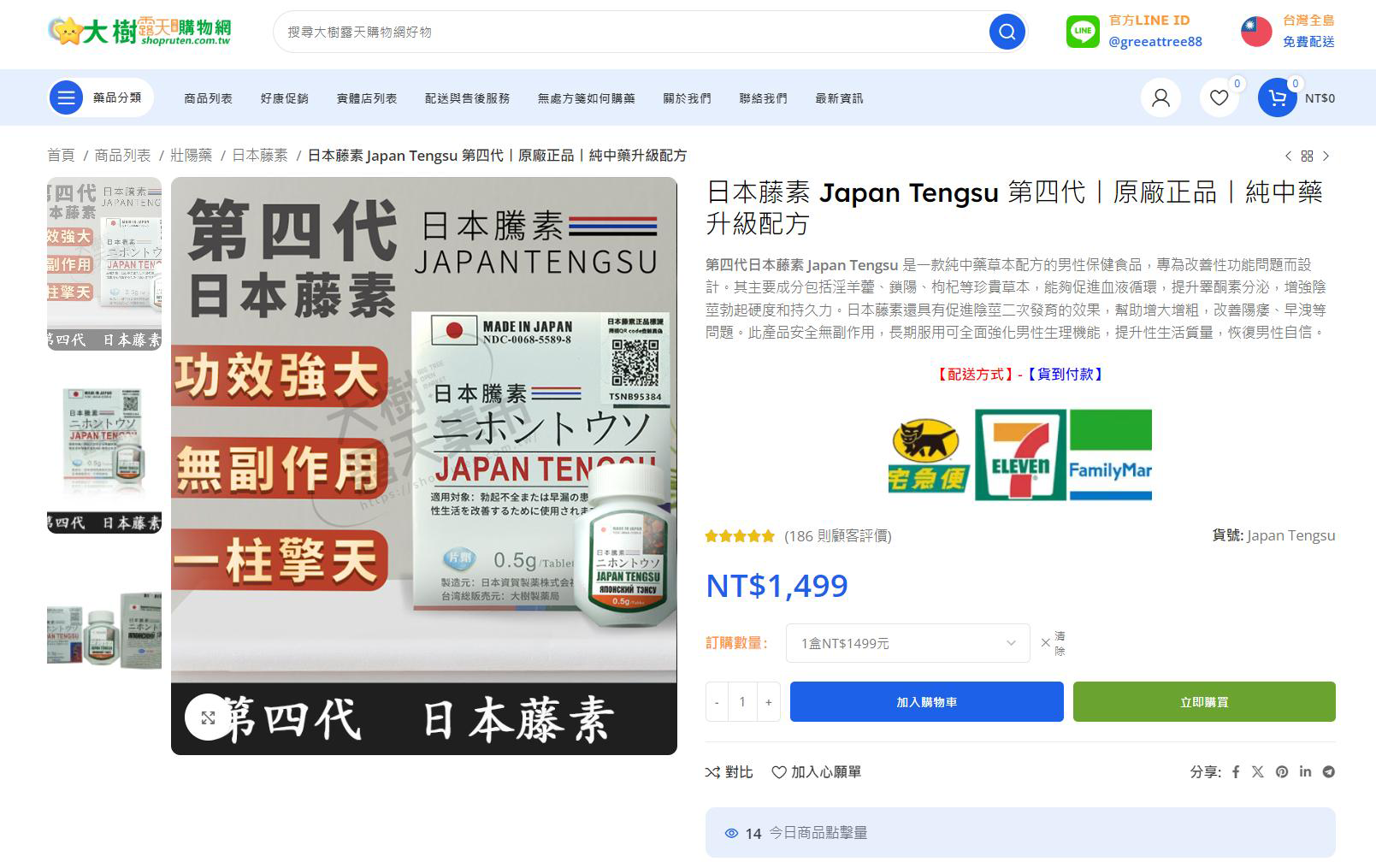
Task: Click the 7-Eleven logo
Action: (1020, 454)
